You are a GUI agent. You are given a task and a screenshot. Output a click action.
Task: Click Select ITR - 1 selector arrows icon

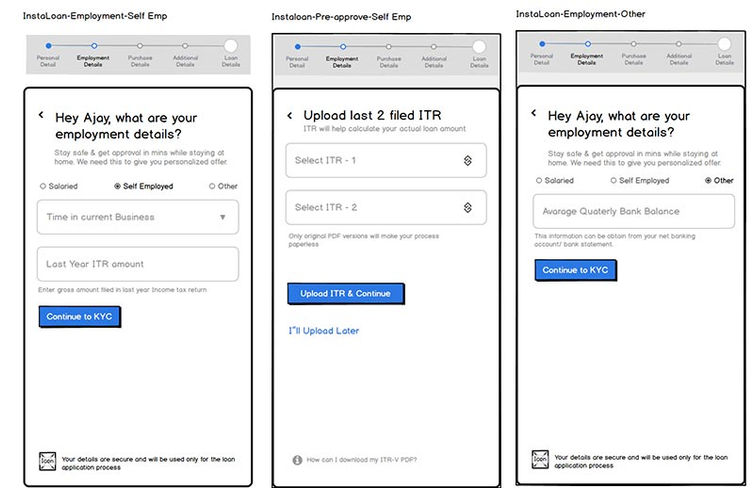(467, 161)
